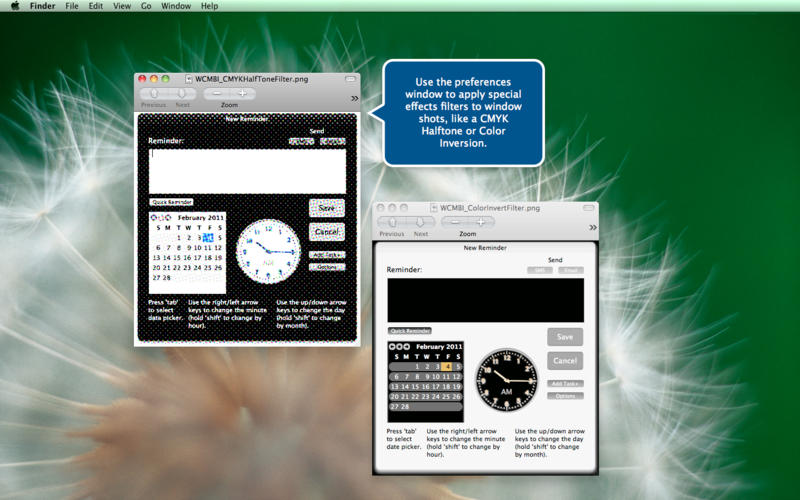The image size is (800, 500).
Task: Click the analog clock in the halftone image
Action: point(268,251)
